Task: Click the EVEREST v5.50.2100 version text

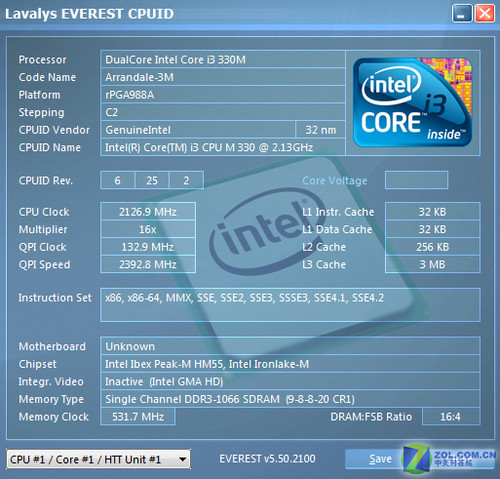Action: (267, 459)
